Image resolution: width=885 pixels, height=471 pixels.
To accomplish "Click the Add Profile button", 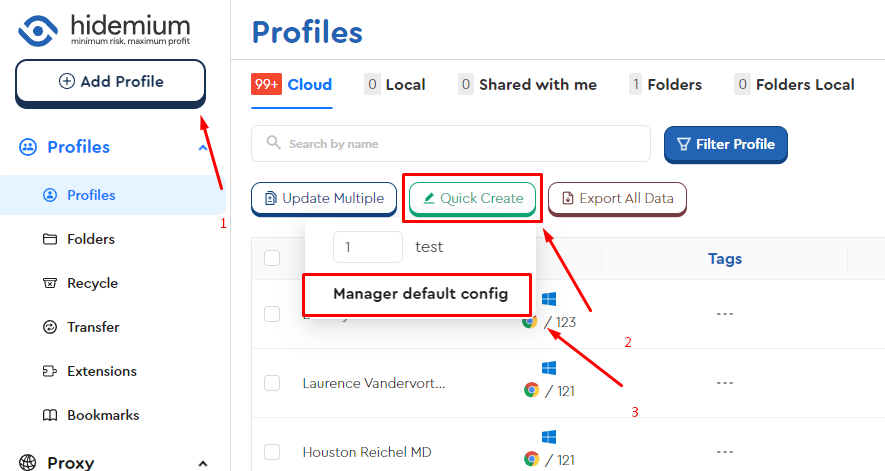I will point(111,84).
